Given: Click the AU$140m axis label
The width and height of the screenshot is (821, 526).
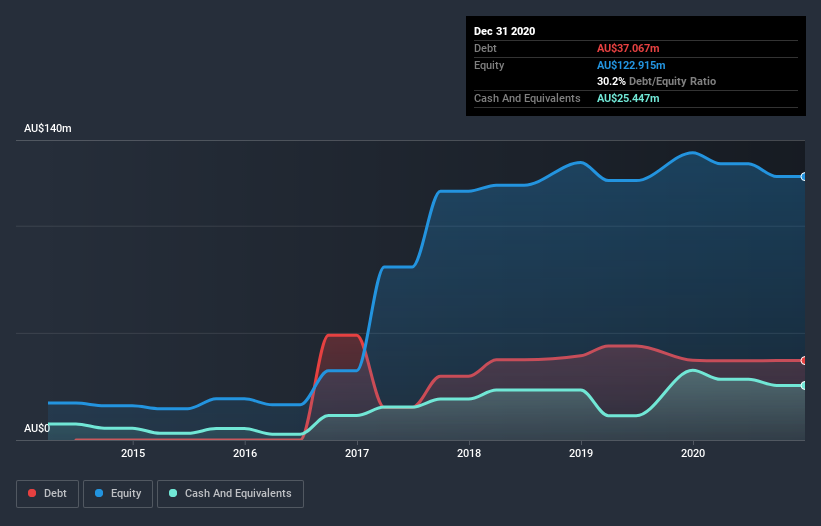Looking at the screenshot, I should [48, 128].
